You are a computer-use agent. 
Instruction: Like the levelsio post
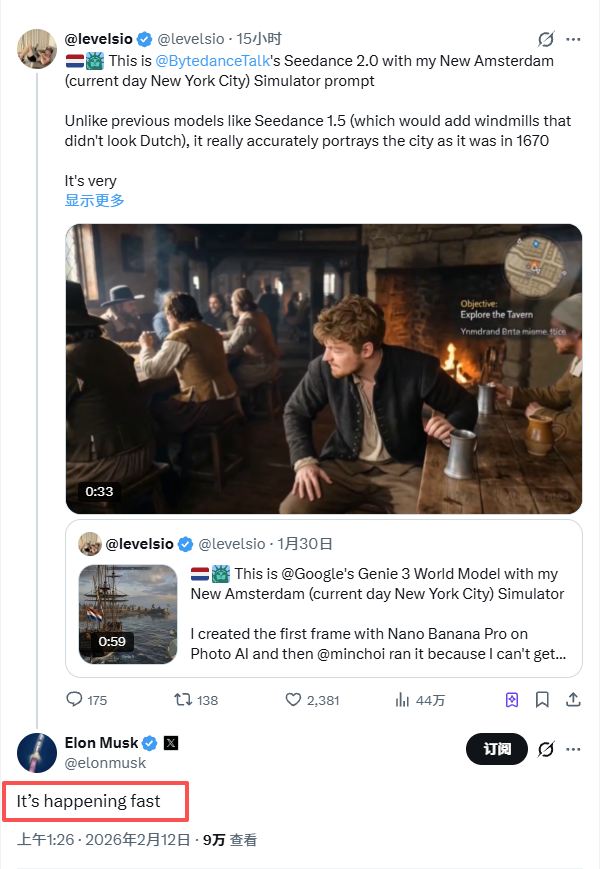pyautogui.click(x=295, y=700)
